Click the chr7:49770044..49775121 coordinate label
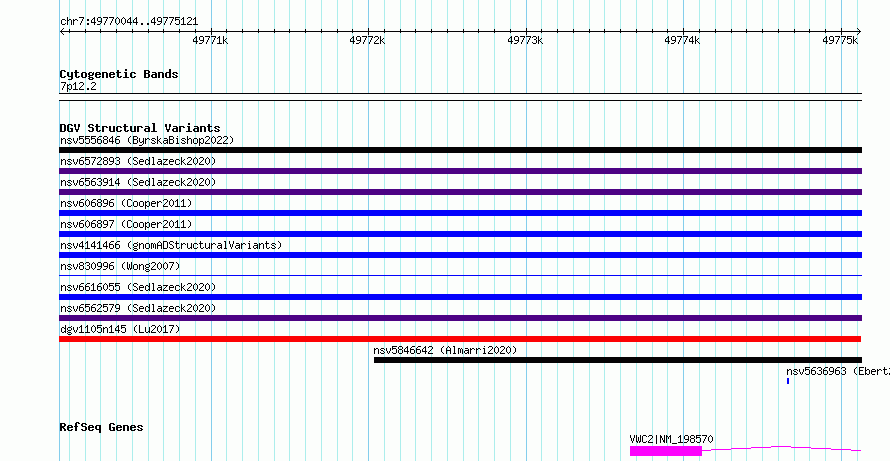This screenshot has width=890, height=461. point(129,22)
